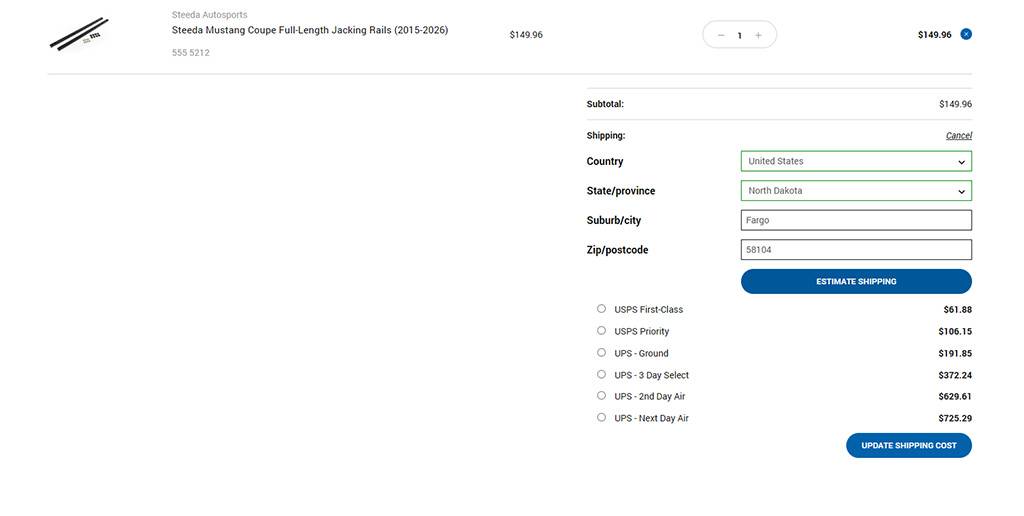1024x516 pixels.
Task: Click the Subtotal: label
Action: [x=605, y=104]
